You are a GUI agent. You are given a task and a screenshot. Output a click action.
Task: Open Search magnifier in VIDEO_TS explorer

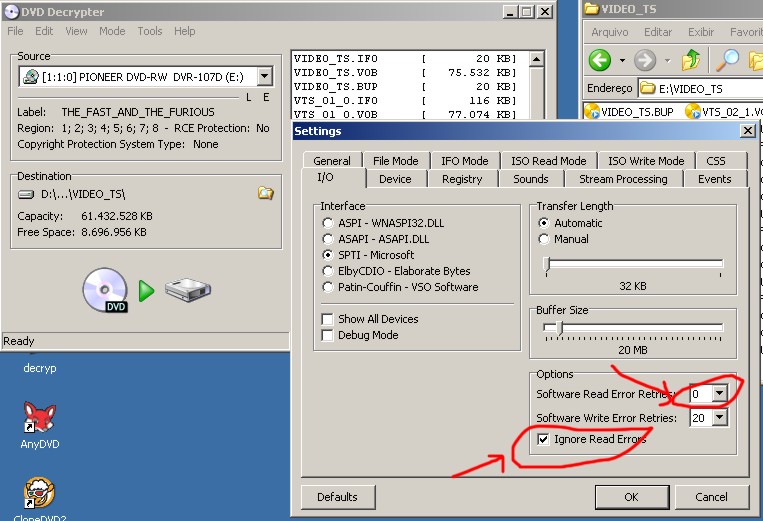[727, 60]
